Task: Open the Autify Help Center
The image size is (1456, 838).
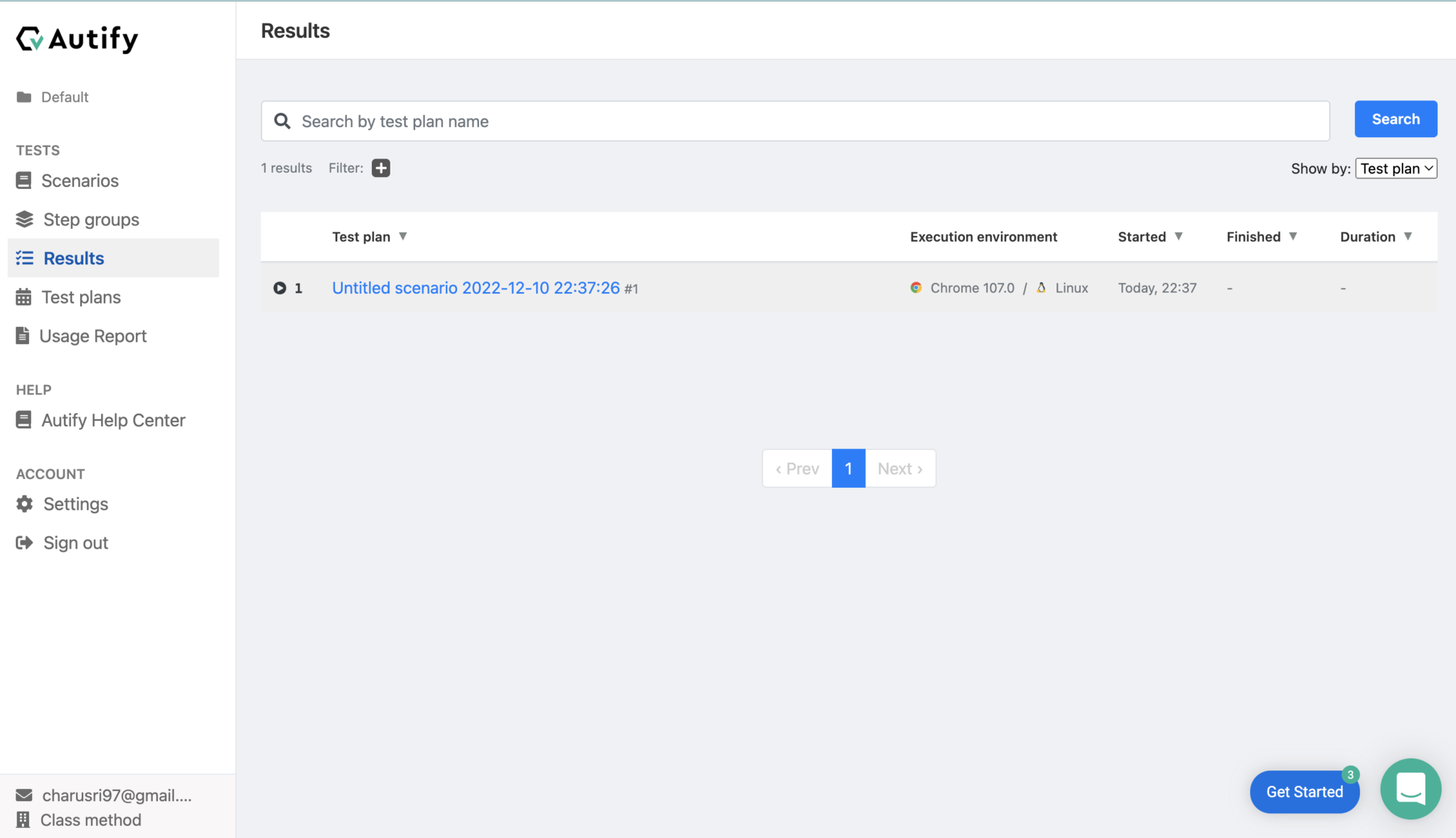Action: tap(113, 419)
